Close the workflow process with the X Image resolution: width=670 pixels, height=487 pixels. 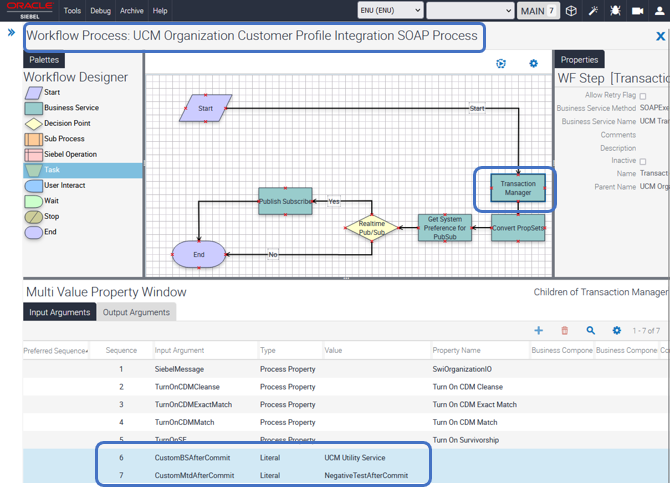660,36
